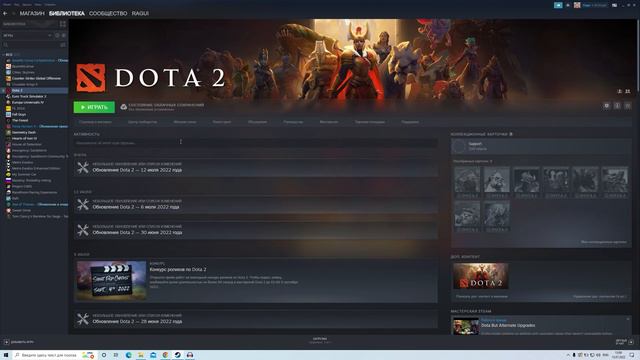
Task: Go back with the arrow icon
Action: coord(5,13)
